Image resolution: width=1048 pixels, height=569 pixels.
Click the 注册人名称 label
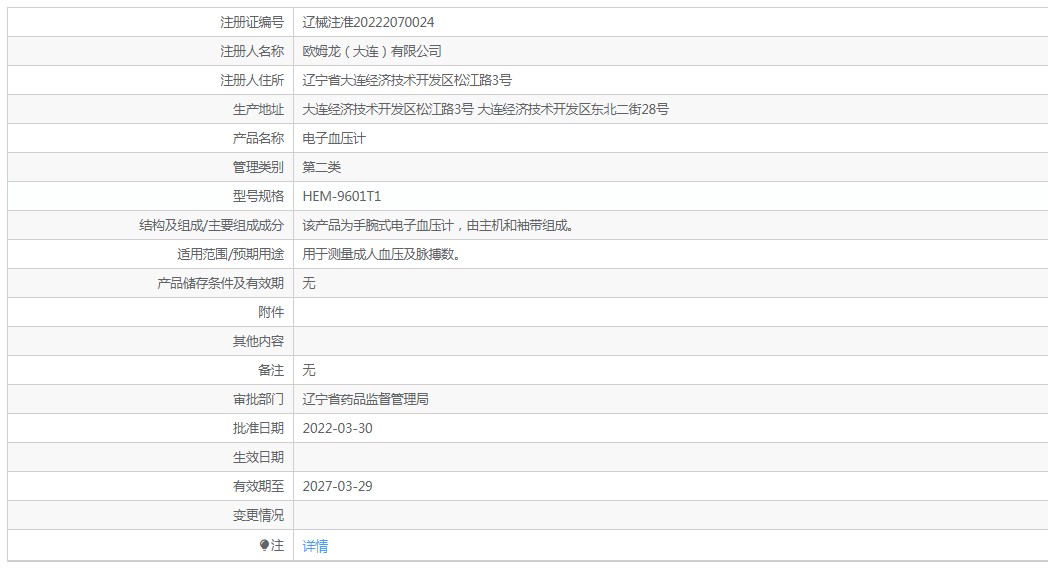click(x=252, y=51)
